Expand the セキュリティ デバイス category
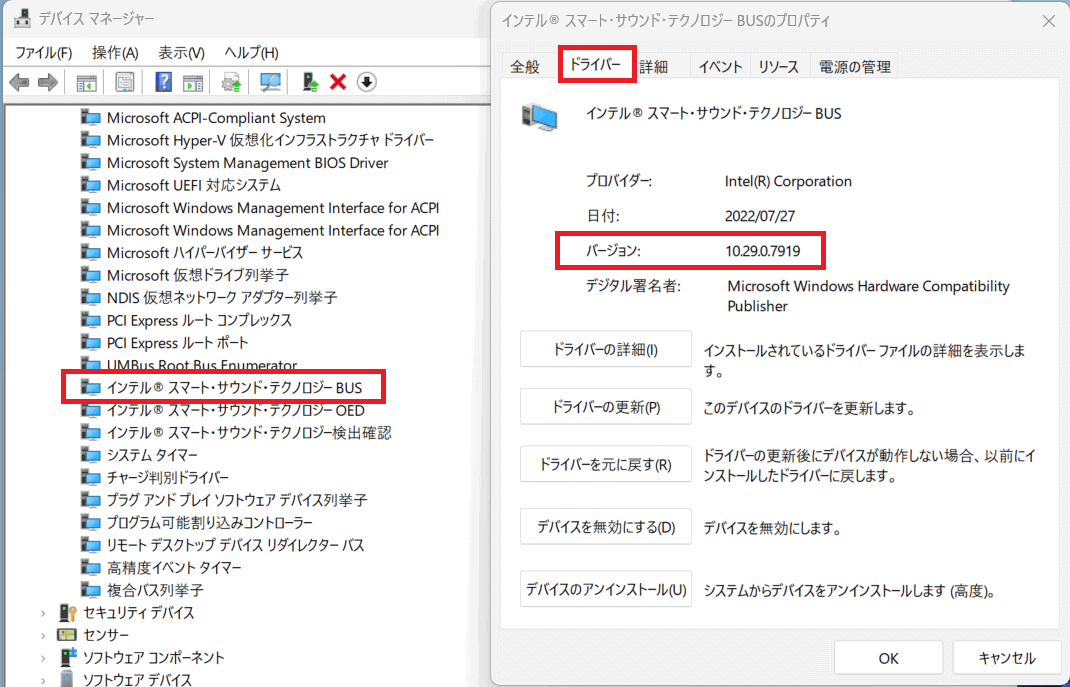 (43, 613)
